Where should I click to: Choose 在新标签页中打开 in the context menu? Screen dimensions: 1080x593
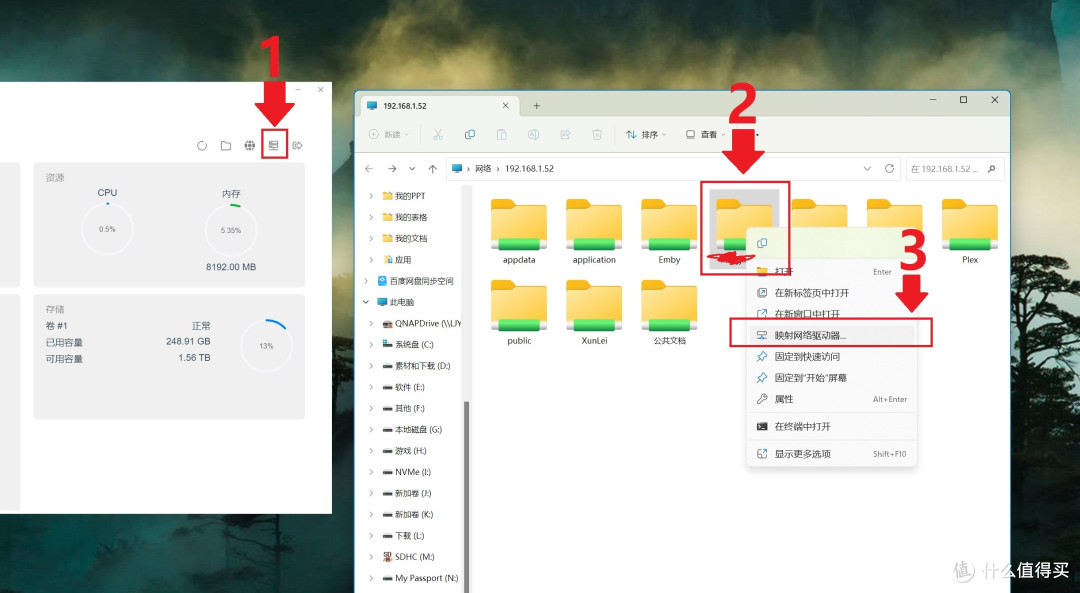[x=831, y=293]
